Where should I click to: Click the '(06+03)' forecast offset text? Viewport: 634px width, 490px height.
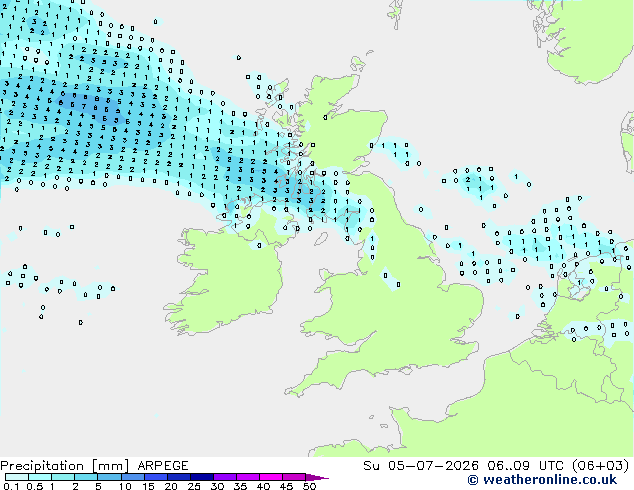click(601, 466)
